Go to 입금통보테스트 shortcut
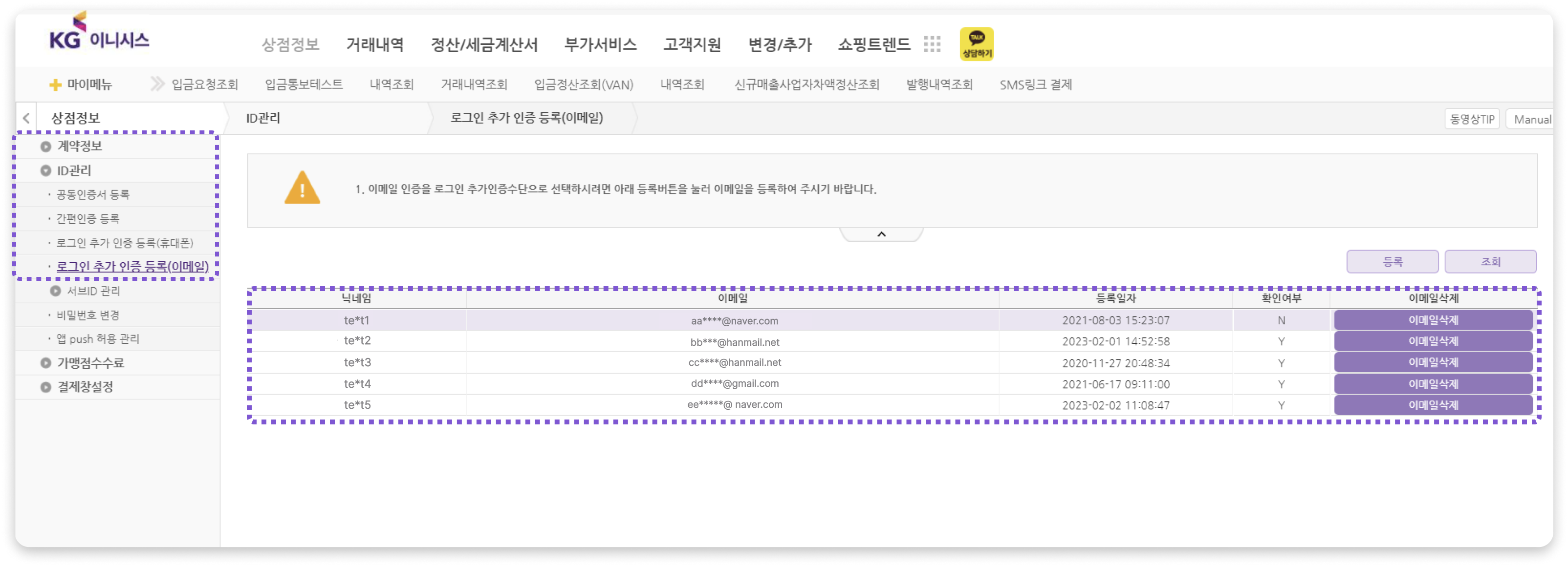Screen dimensions: 1568x567 (304, 84)
